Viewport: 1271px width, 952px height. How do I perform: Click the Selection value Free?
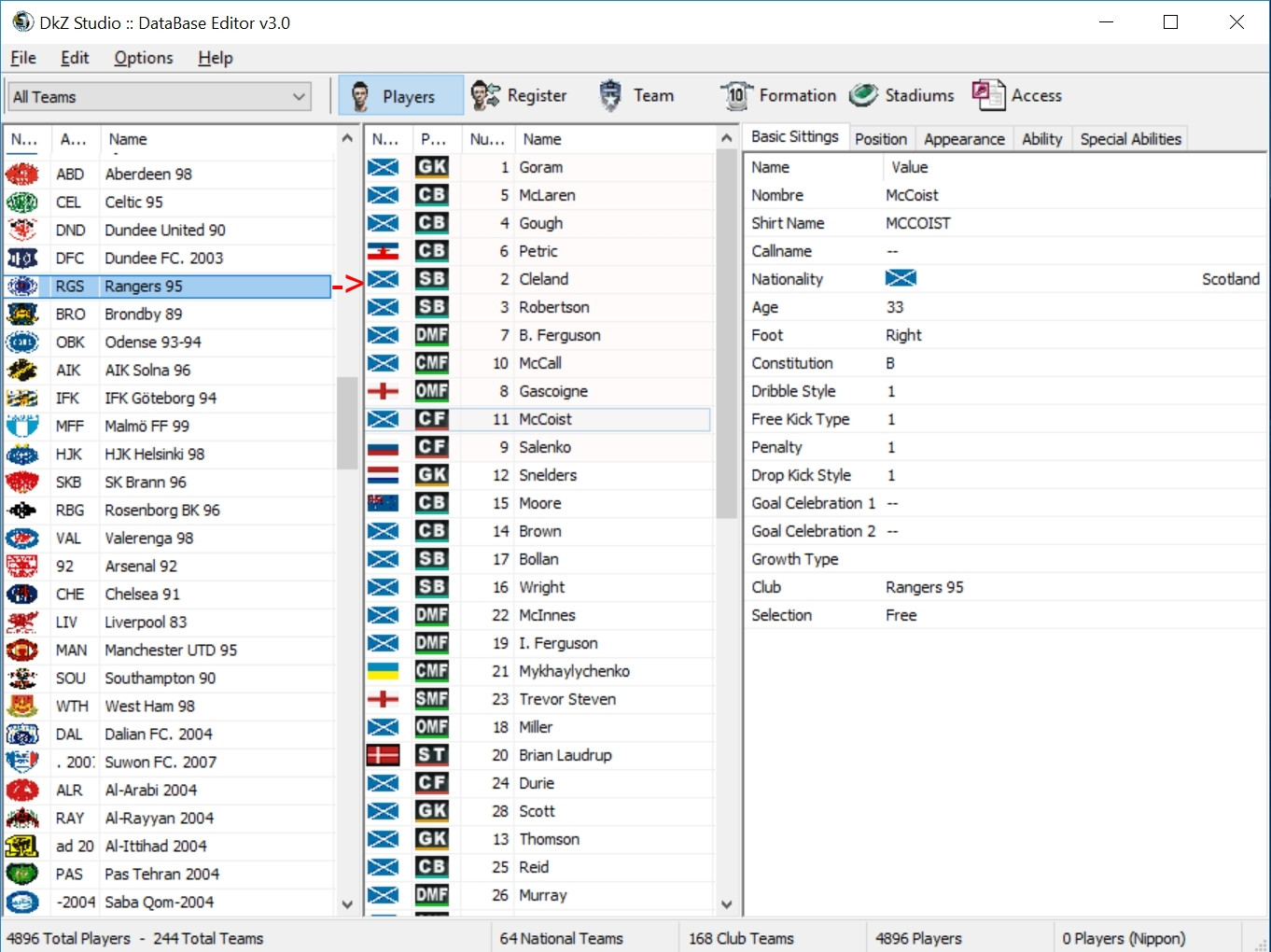901,615
